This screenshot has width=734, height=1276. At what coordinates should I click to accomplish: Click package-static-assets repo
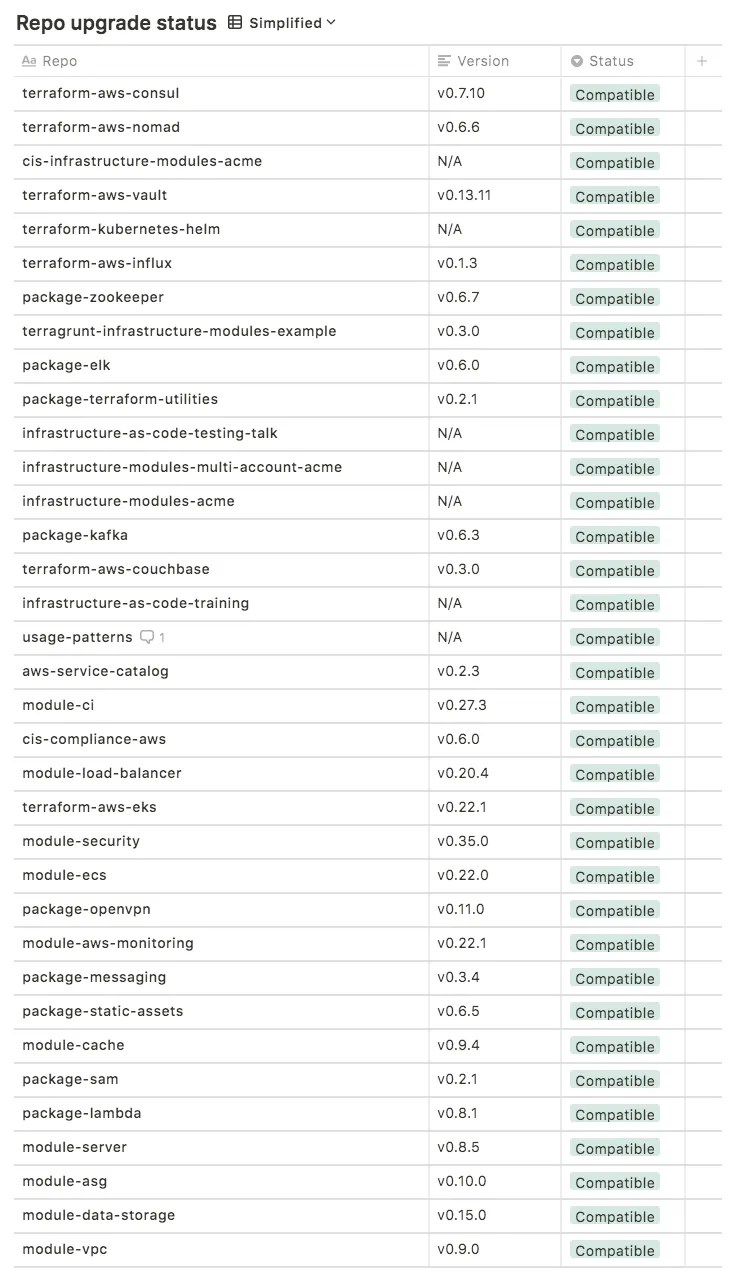point(103,1011)
